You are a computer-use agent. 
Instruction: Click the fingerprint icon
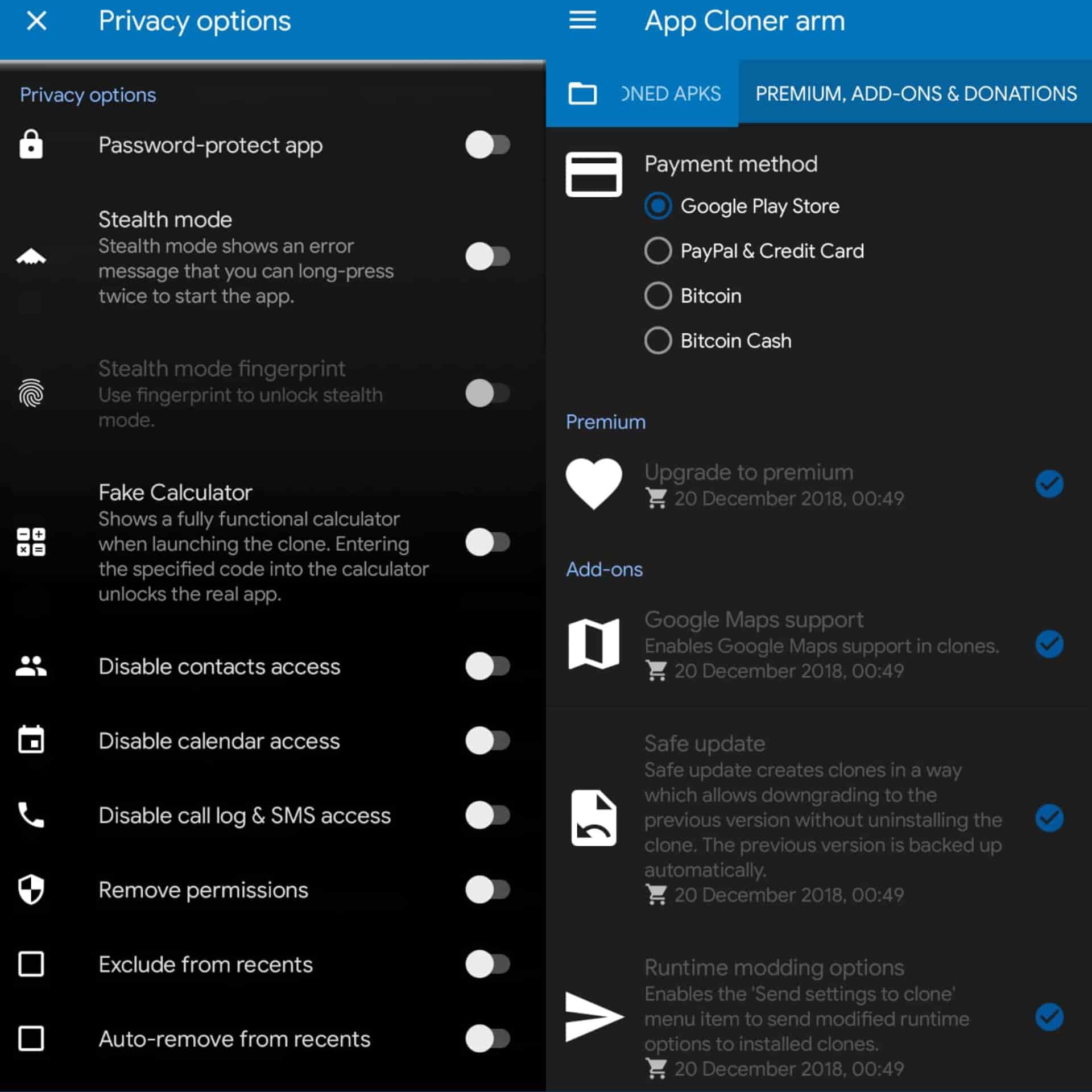(x=31, y=393)
